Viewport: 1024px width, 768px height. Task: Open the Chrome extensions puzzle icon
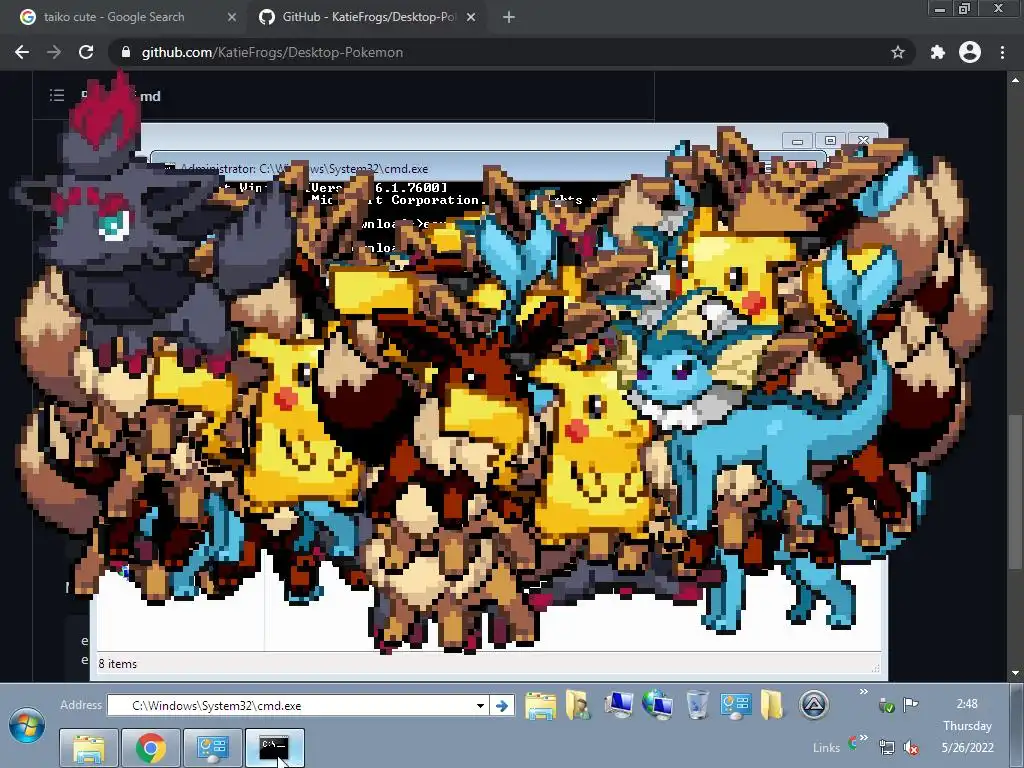pyautogui.click(x=937, y=52)
